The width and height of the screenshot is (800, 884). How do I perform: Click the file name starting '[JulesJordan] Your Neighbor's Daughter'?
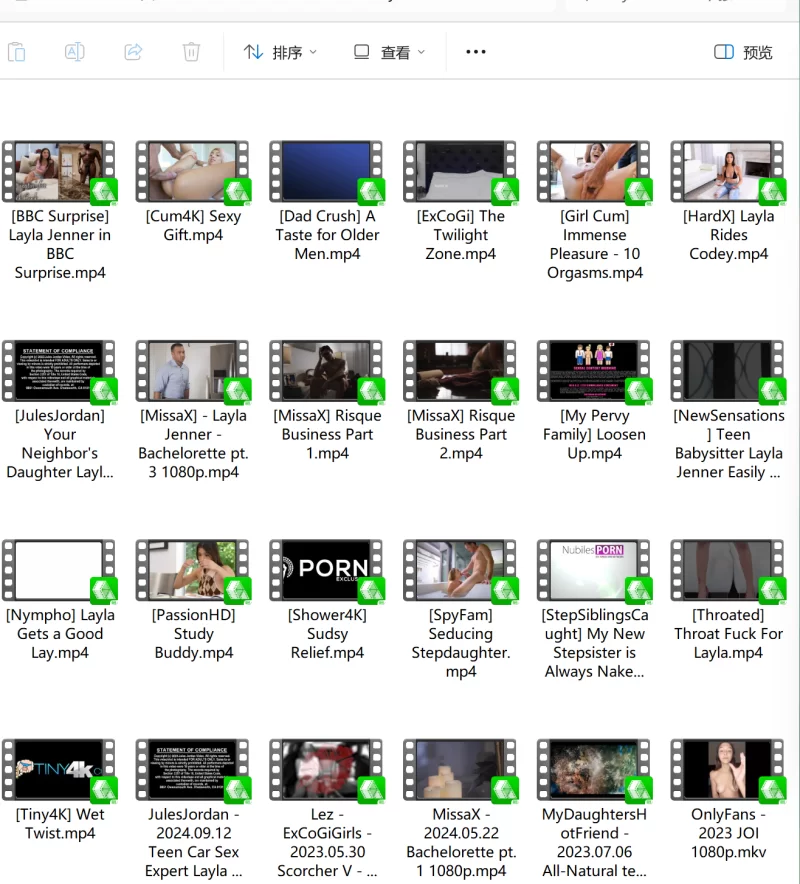tap(60, 444)
